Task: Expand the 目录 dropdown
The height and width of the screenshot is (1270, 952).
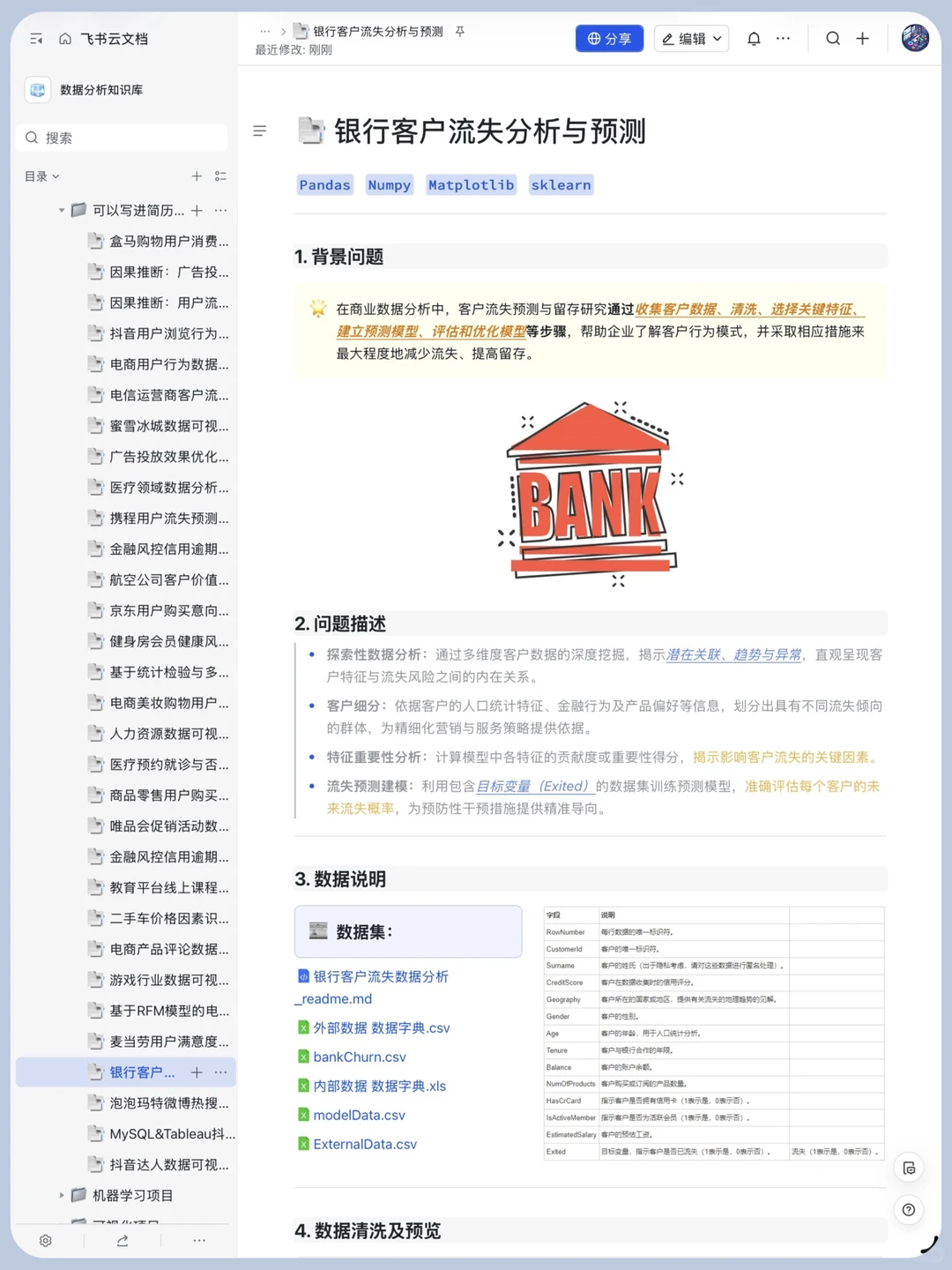Action: pyautogui.click(x=42, y=176)
